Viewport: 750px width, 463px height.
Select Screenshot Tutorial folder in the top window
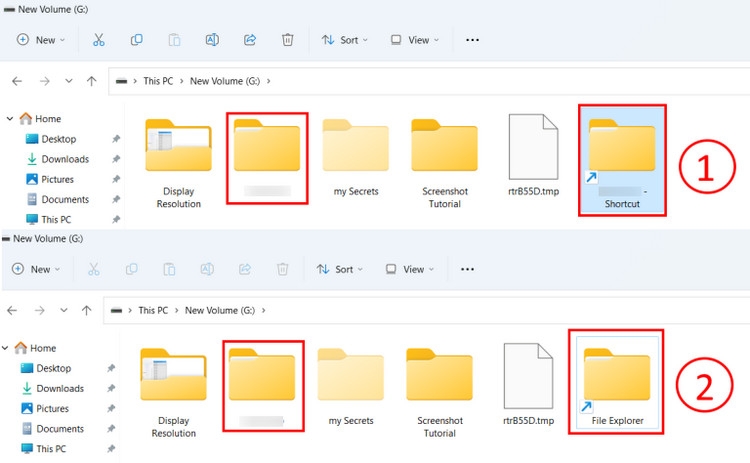tap(444, 163)
